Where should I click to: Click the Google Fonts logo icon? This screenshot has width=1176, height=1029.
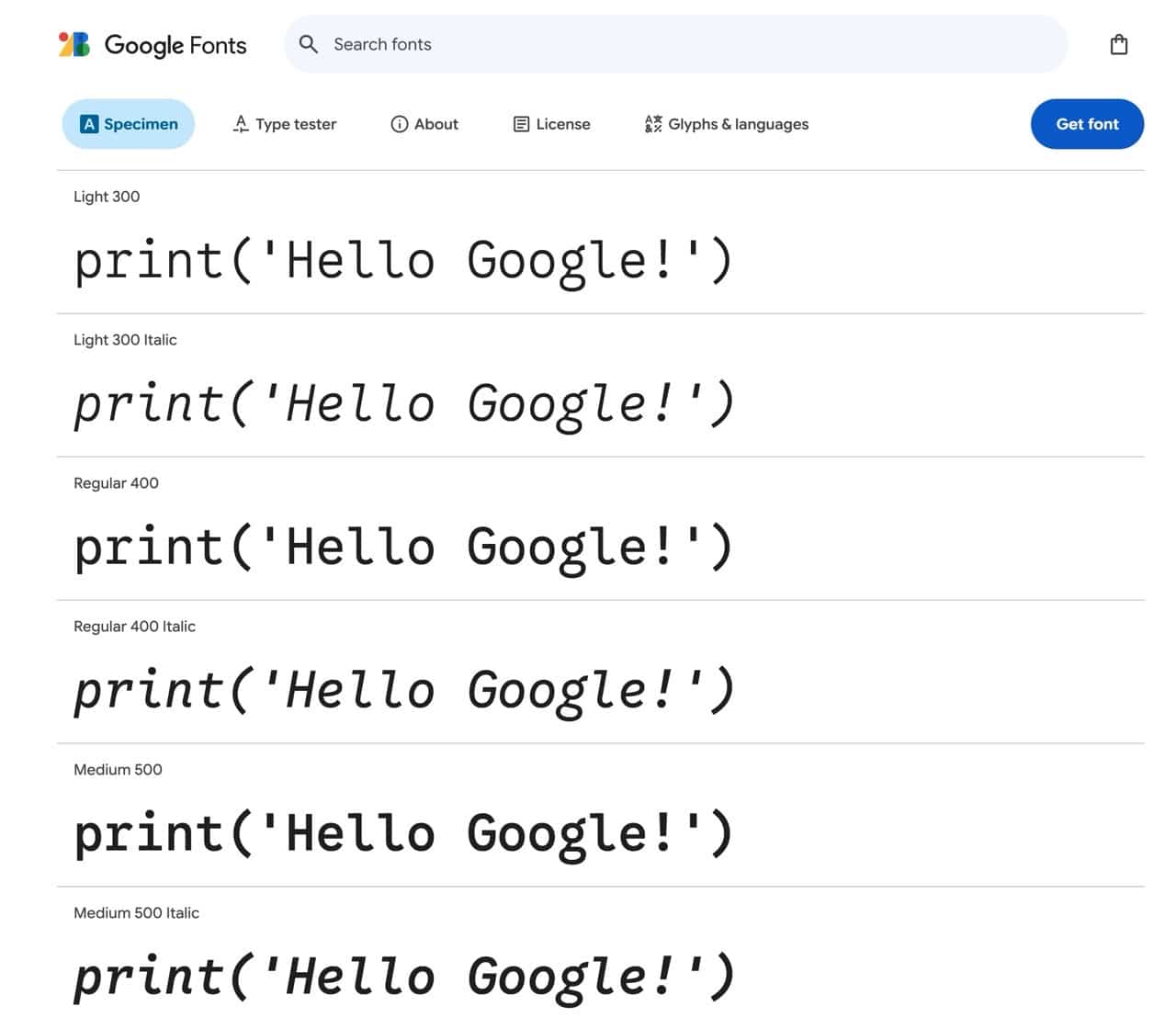pyautogui.click(x=74, y=44)
